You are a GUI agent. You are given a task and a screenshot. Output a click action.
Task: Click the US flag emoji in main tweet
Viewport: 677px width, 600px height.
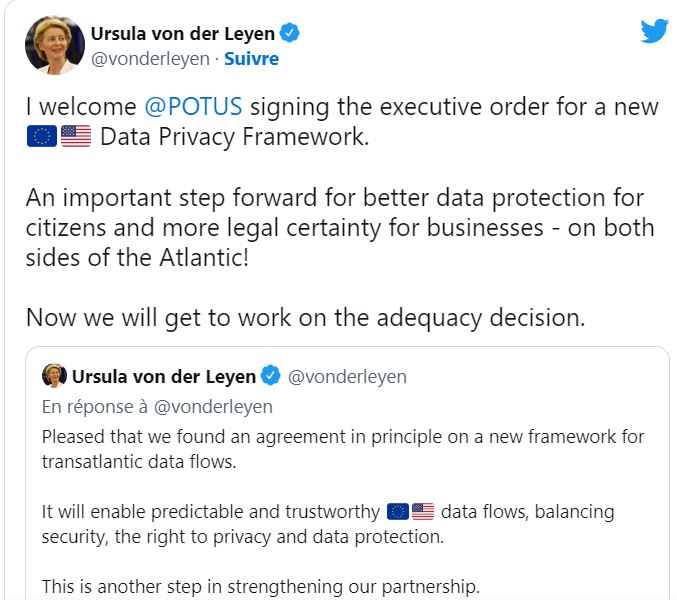click(x=76, y=136)
